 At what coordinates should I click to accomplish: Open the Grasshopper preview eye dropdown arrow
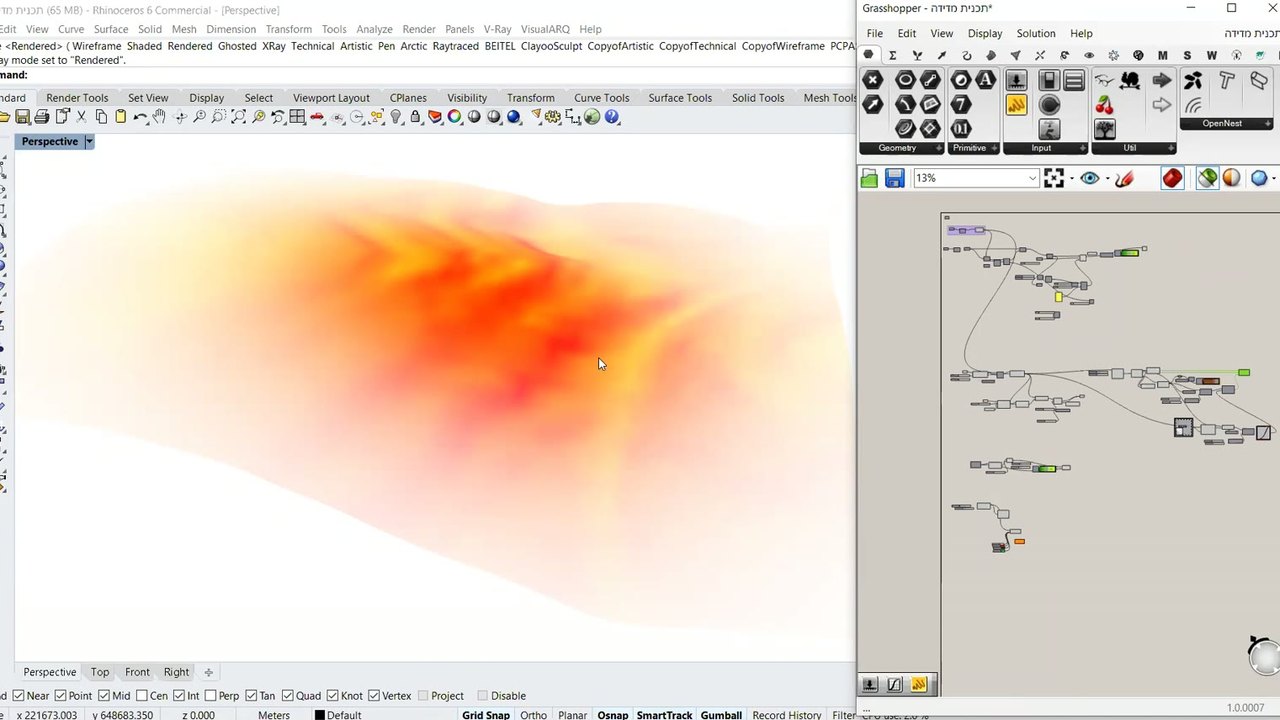pyautogui.click(x=1106, y=179)
